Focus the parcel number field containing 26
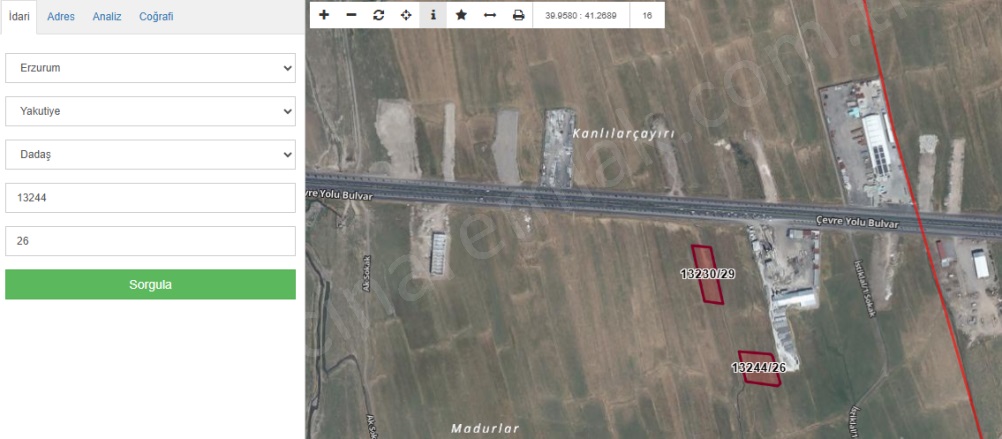1002x439 pixels. click(x=150, y=241)
